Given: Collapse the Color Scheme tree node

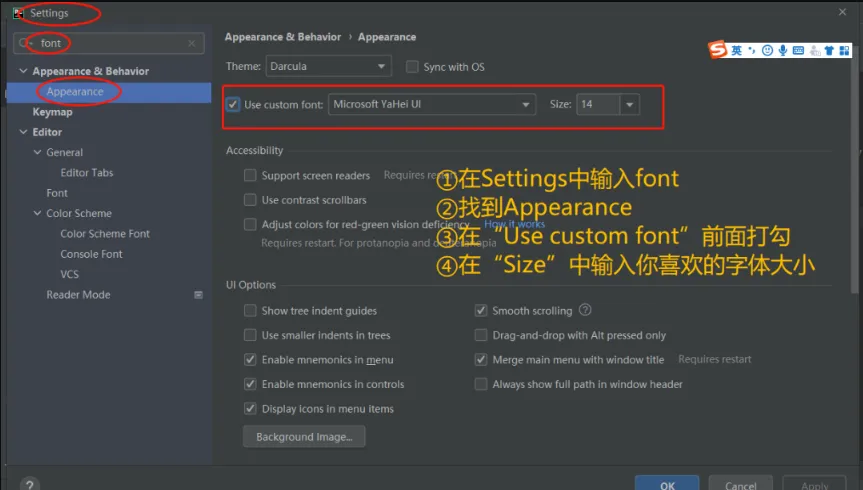Looking at the screenshot, I should [x=37, y=213].
